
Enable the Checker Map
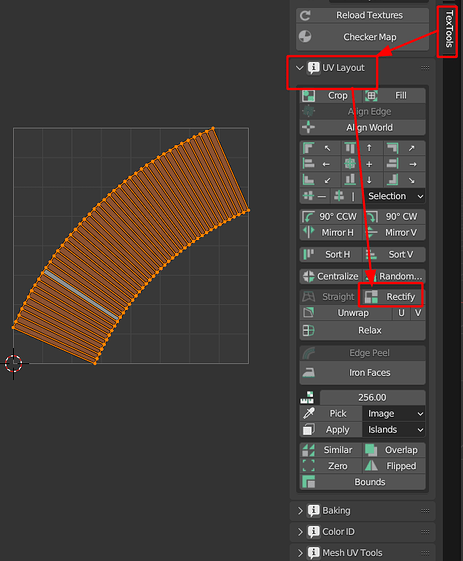[362, 37]
